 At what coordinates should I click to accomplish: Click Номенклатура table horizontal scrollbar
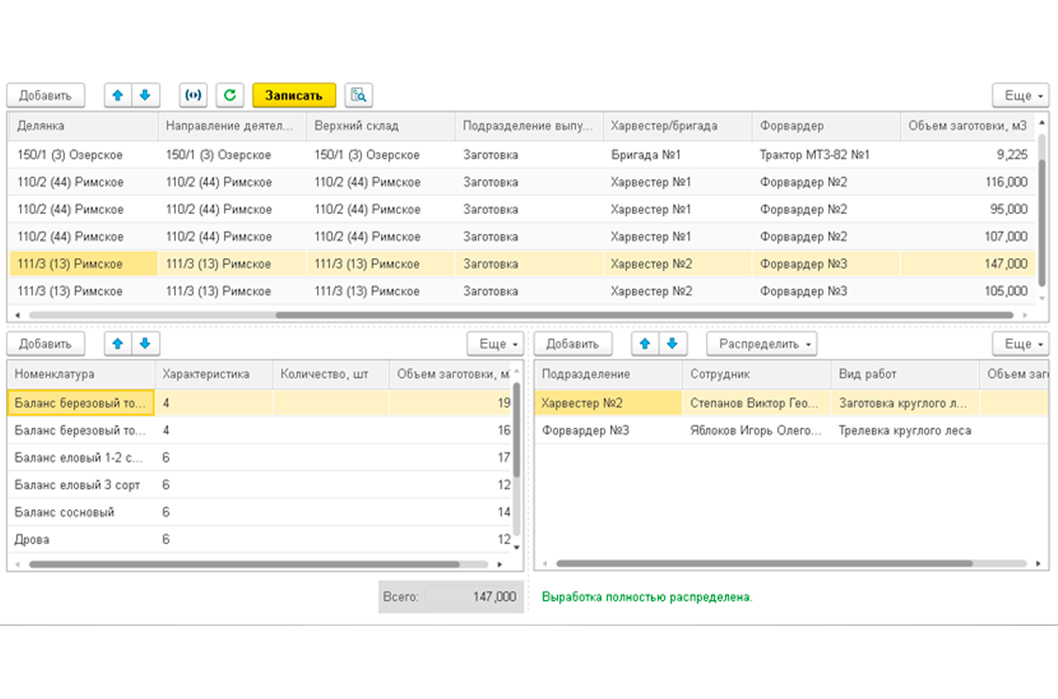click(x=244, y=564)
